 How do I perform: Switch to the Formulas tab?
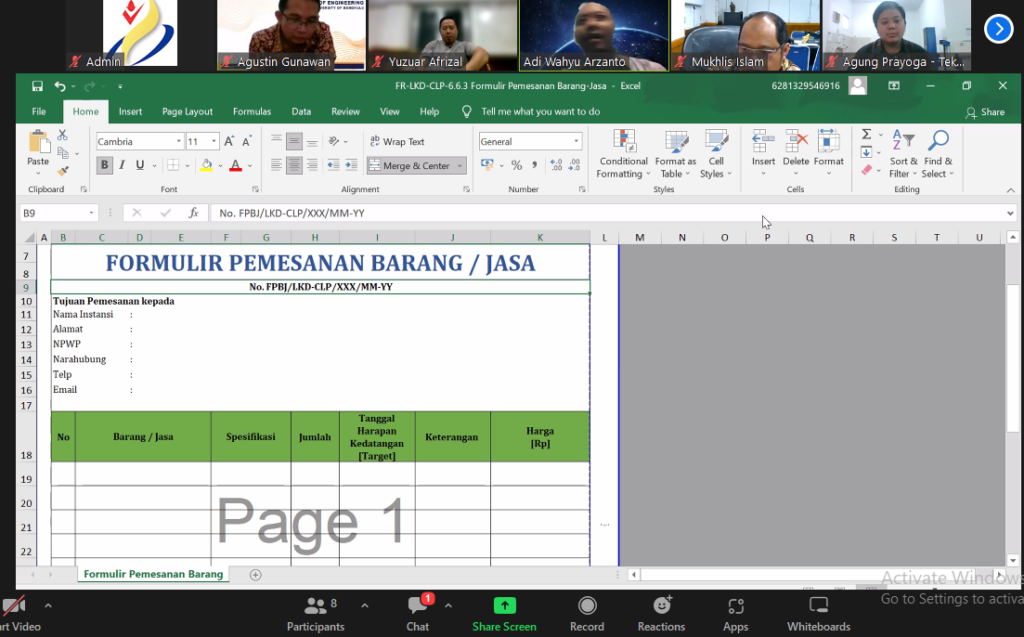(252, 112)
